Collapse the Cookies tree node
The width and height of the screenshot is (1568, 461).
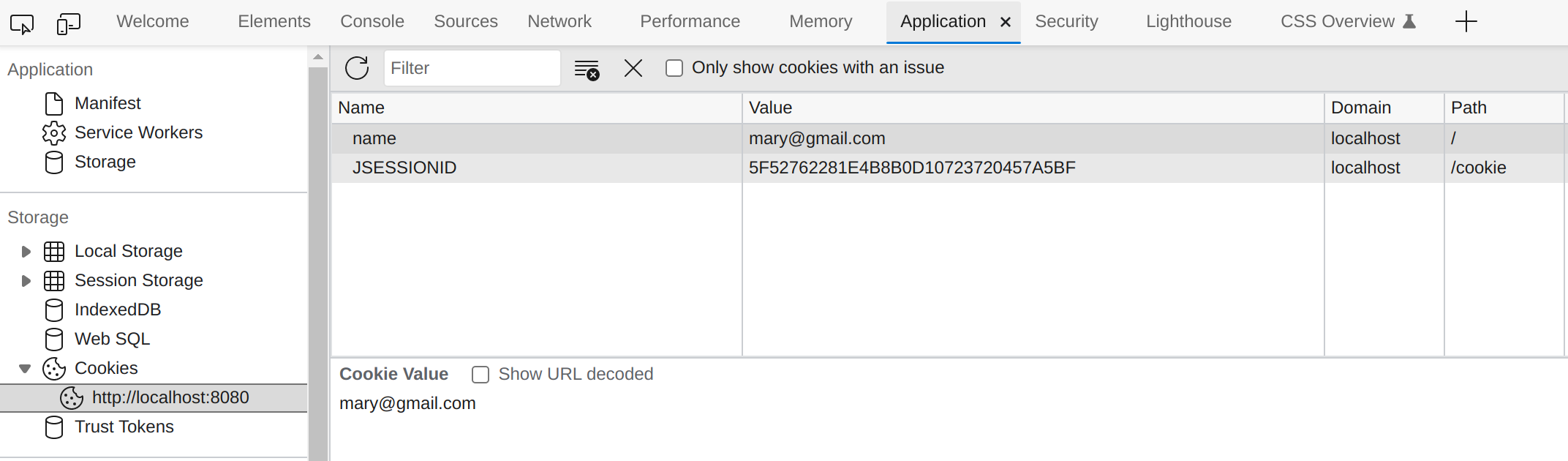[25, 369]
